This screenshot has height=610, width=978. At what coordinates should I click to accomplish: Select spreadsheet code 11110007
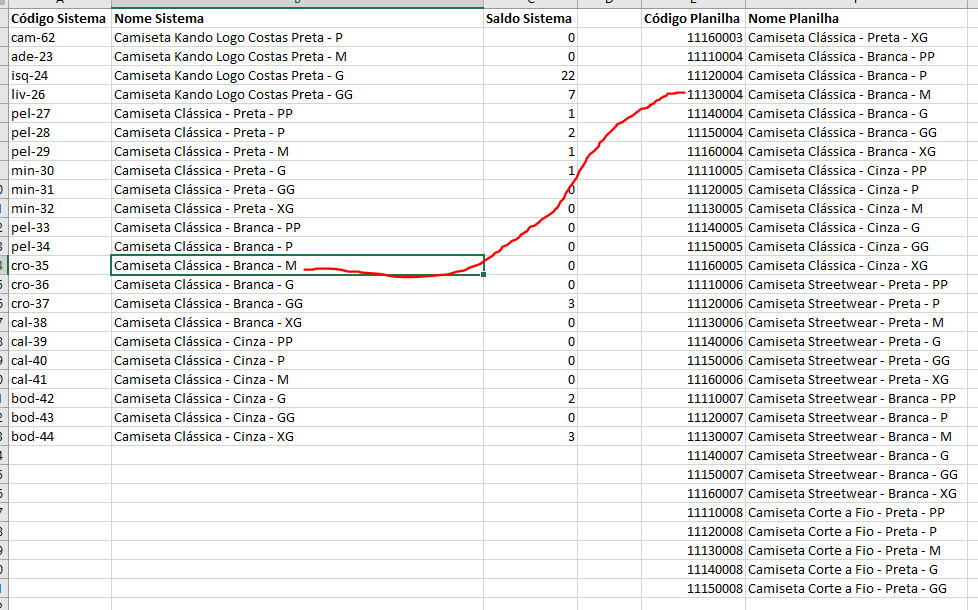(693, 399)
